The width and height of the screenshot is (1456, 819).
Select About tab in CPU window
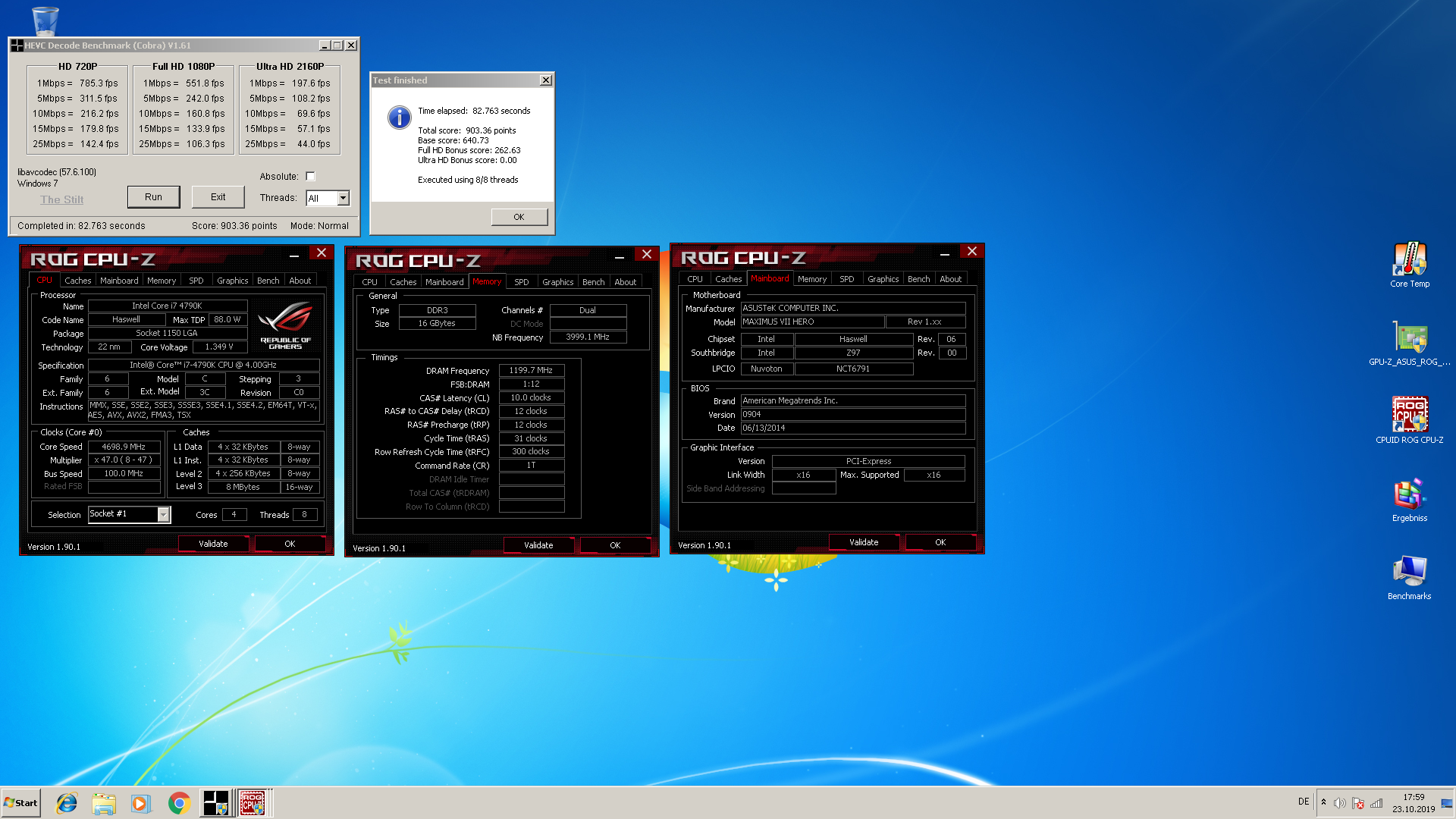tap(300, 281)
